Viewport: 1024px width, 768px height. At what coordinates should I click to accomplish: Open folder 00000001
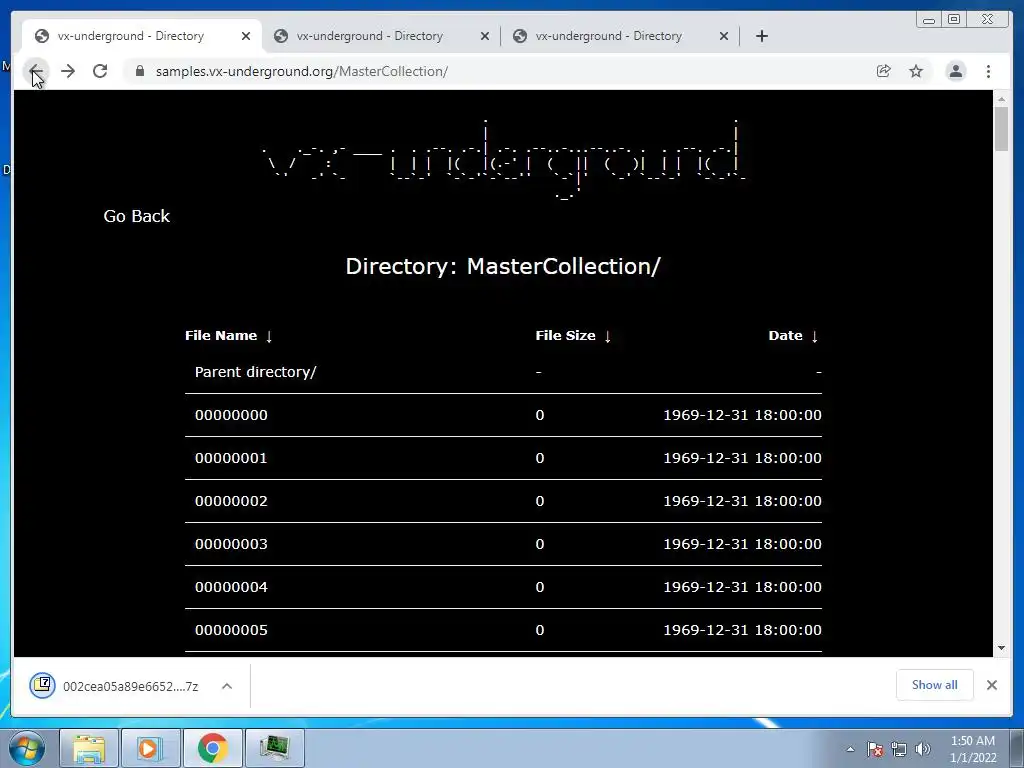[x=231, y=458]
